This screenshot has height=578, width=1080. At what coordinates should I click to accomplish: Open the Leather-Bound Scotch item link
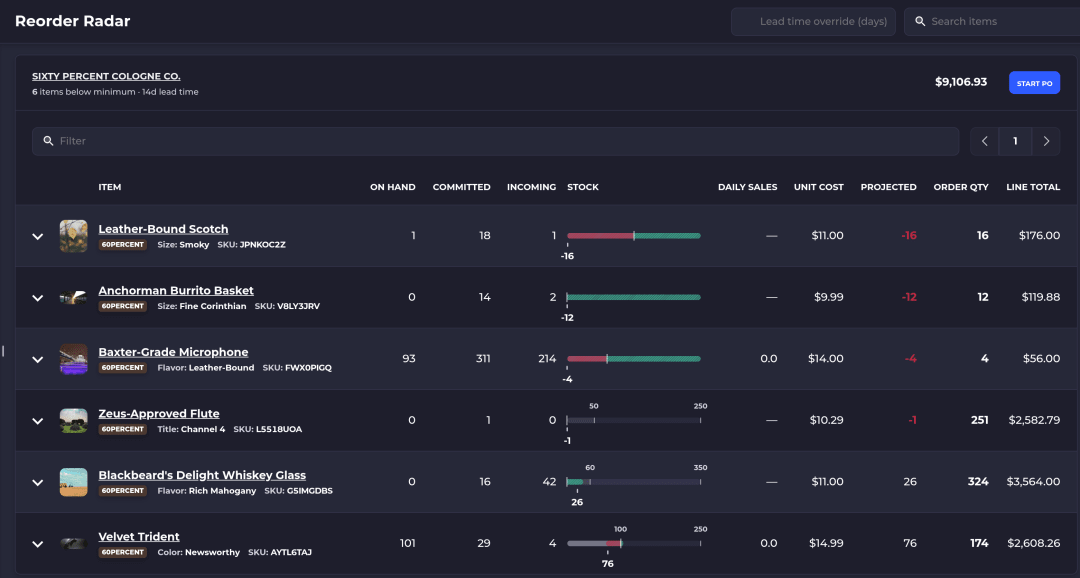(163, 229)
